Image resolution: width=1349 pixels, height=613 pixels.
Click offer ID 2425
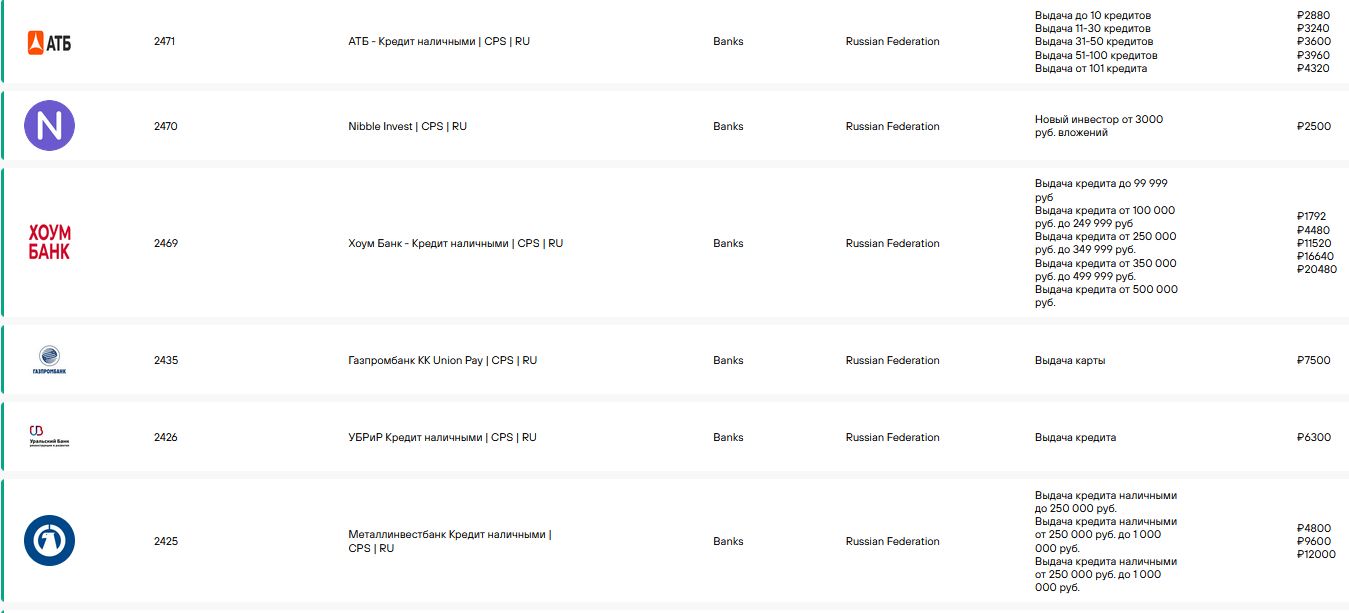(165, 542)
